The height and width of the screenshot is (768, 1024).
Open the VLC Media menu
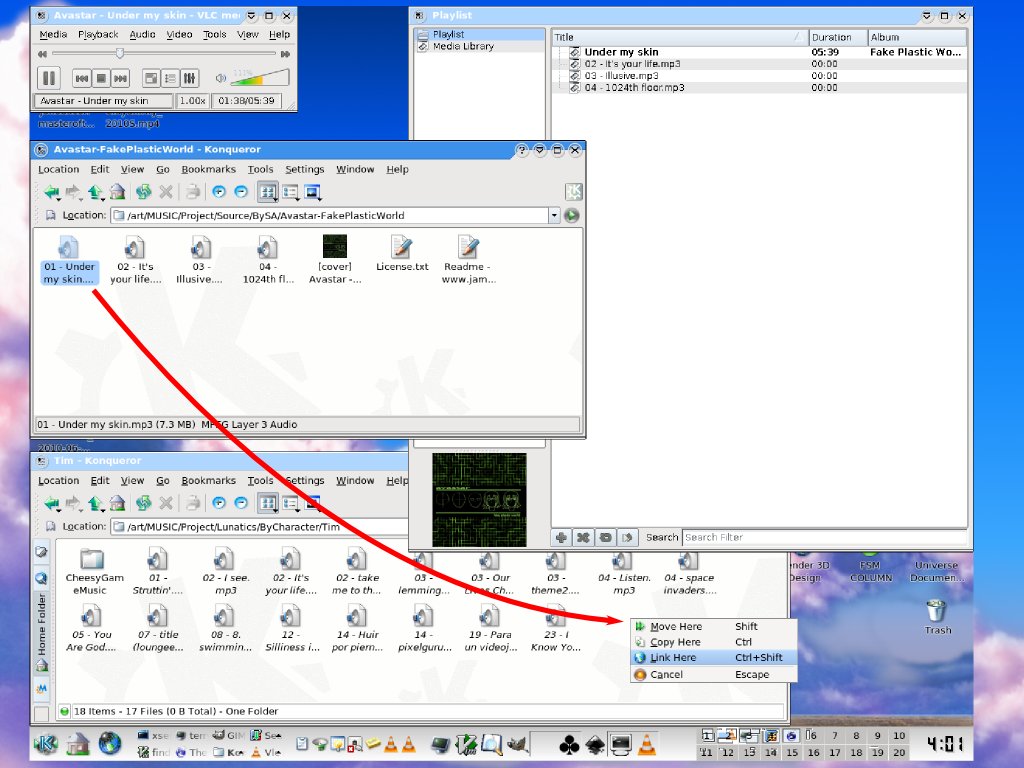[53, 35]
